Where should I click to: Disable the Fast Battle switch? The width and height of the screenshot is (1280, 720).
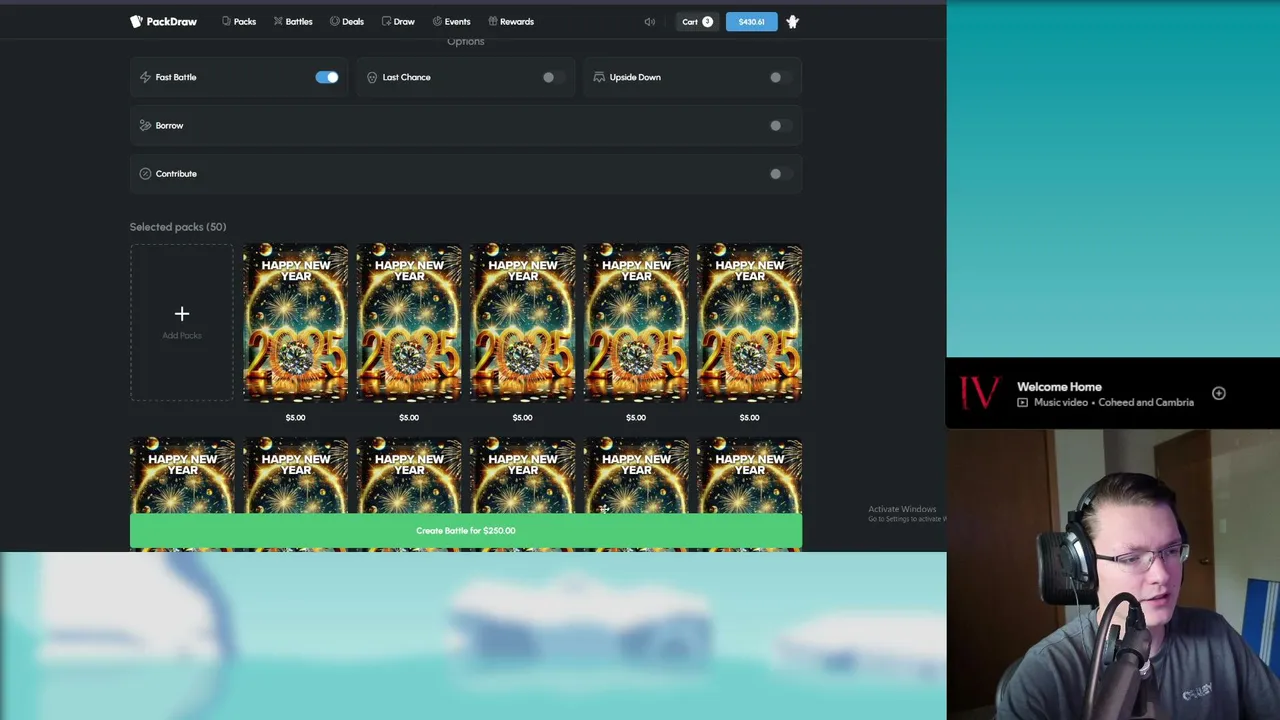coord(327,77)
